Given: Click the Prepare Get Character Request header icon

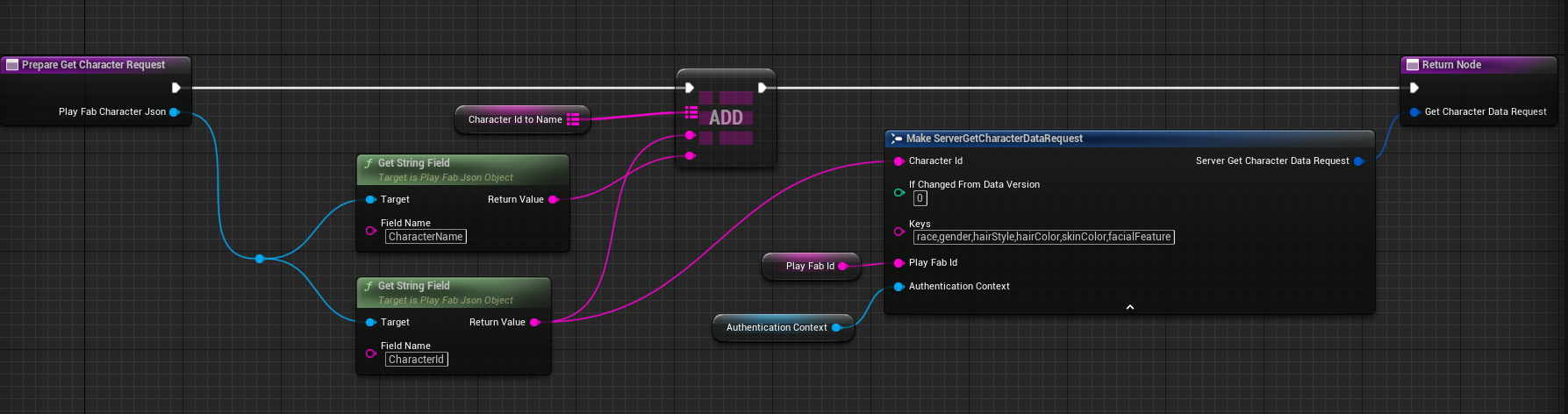Looking at the screenshot, I should point(12,65).
